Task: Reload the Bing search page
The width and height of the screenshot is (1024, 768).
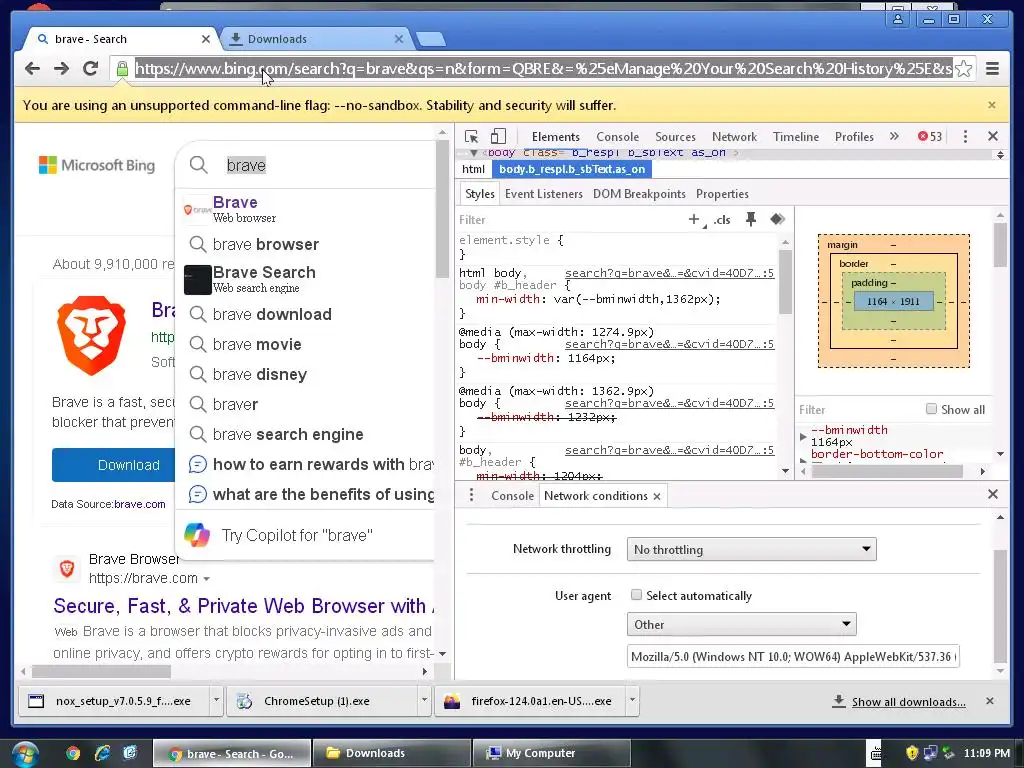Action: pos(91,68)
